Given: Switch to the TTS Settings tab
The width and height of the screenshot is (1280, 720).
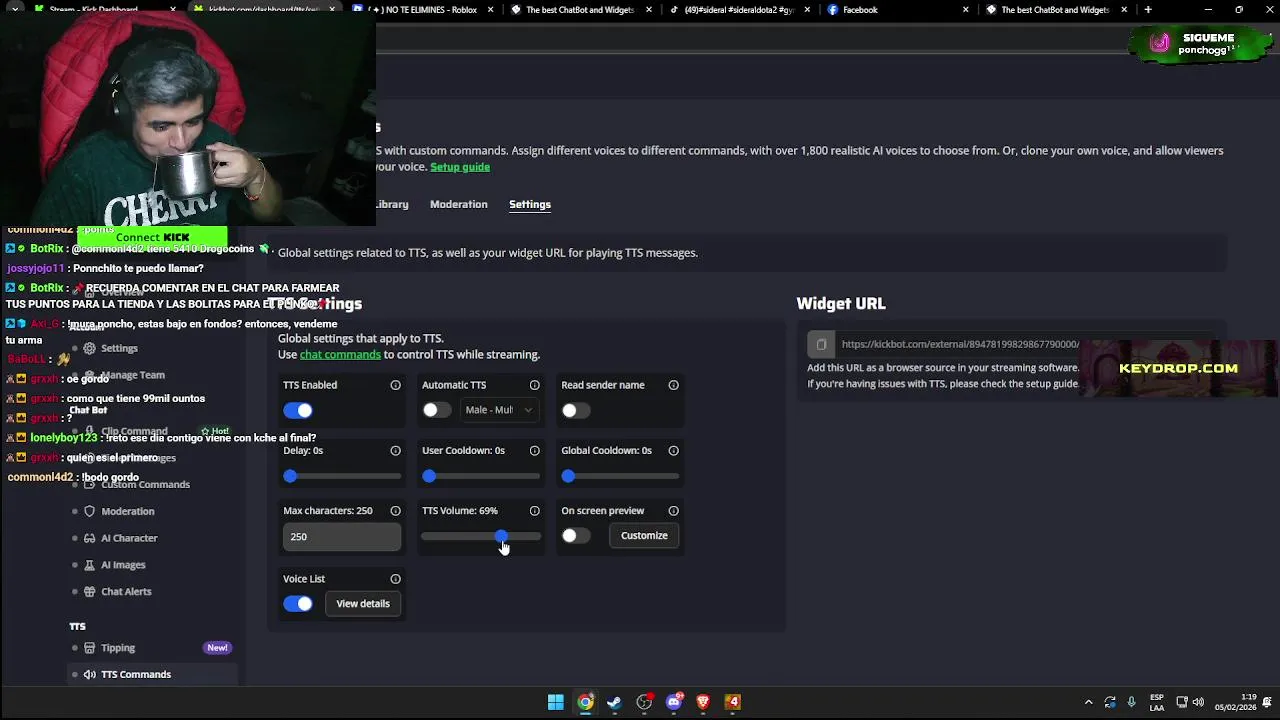Looking at the screenshot, I should pyautogui.click(x=530, y=204).
